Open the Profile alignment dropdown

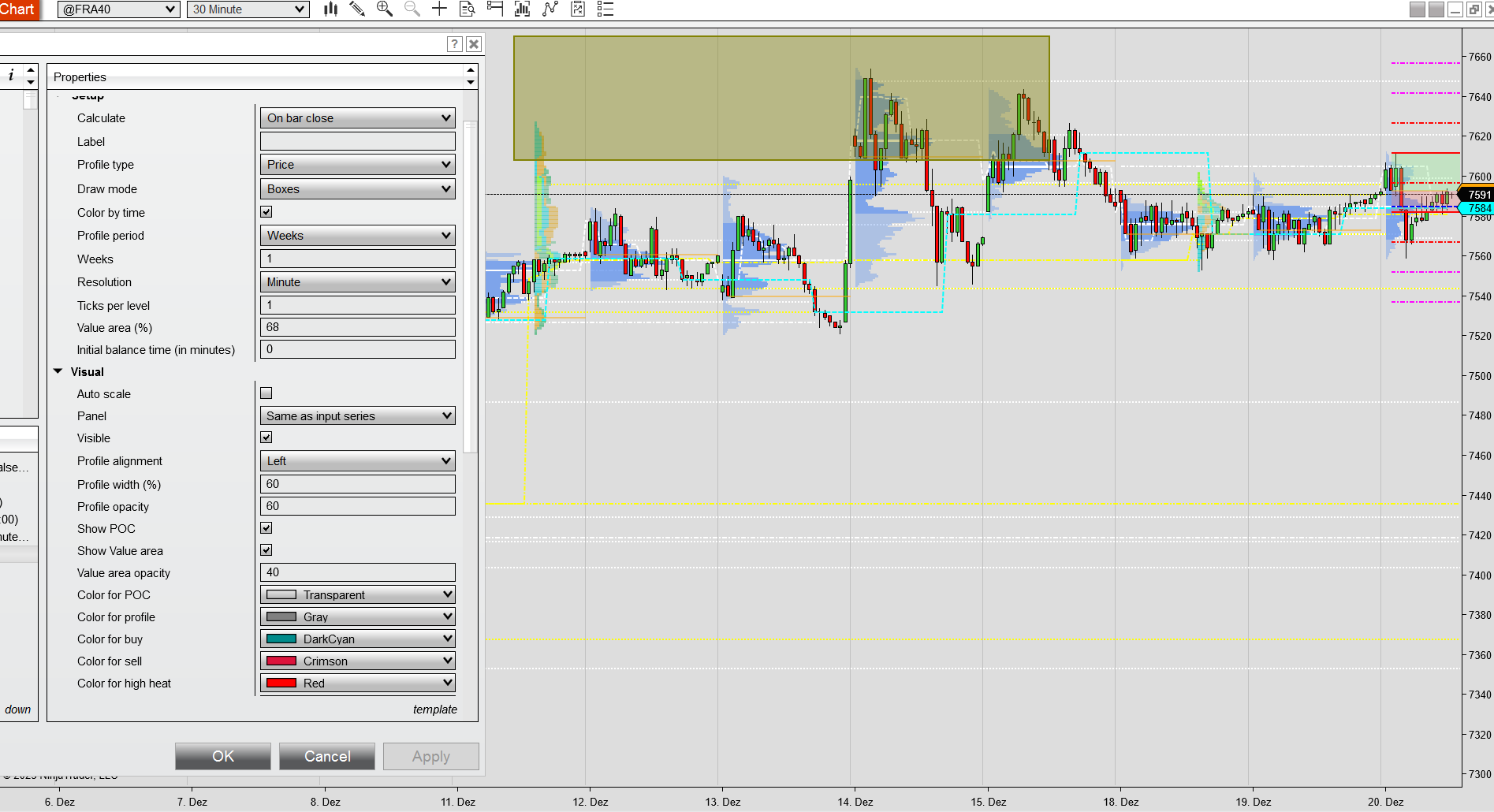[358, 461]
